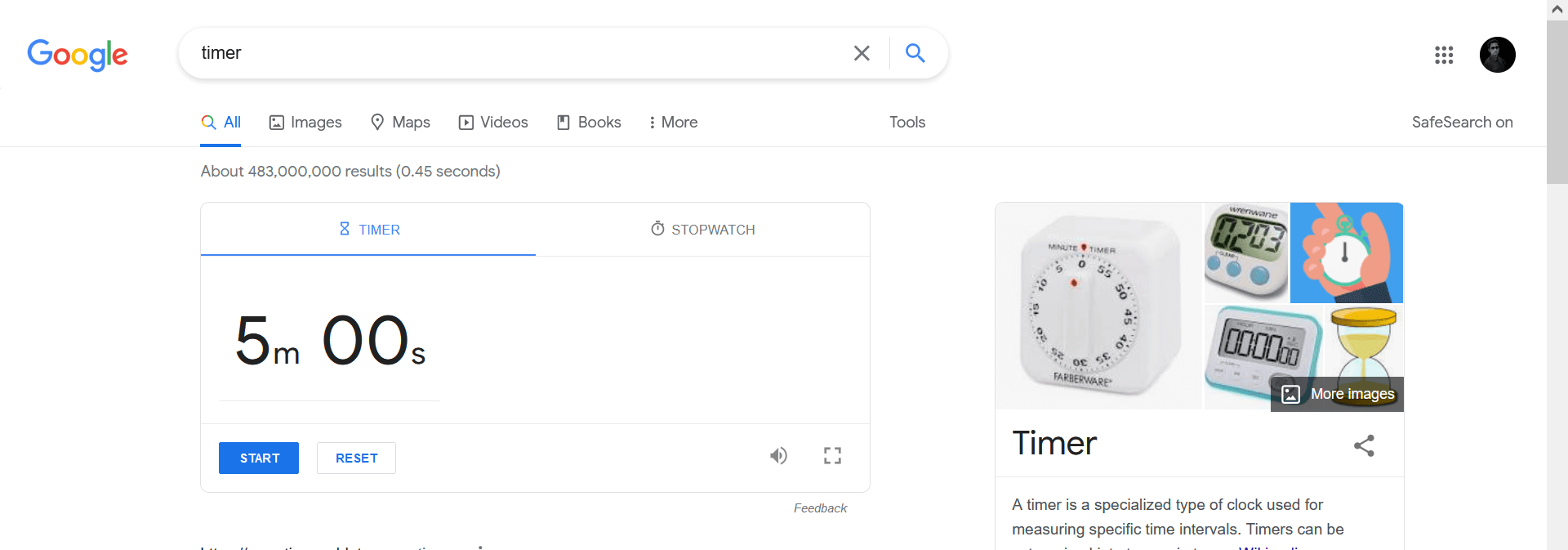Go to the Videos results

pos(493,122)
